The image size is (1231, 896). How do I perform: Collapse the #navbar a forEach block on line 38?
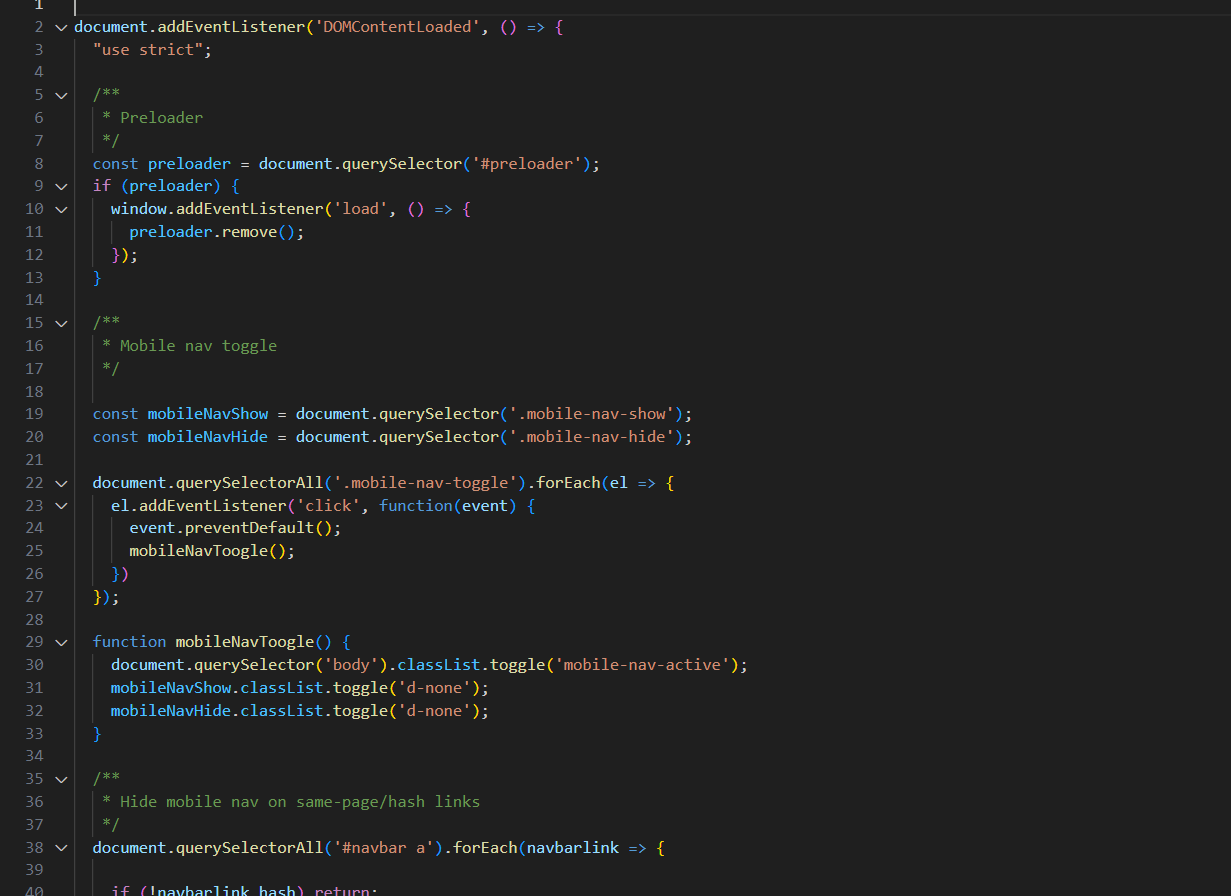click(61, 848)
